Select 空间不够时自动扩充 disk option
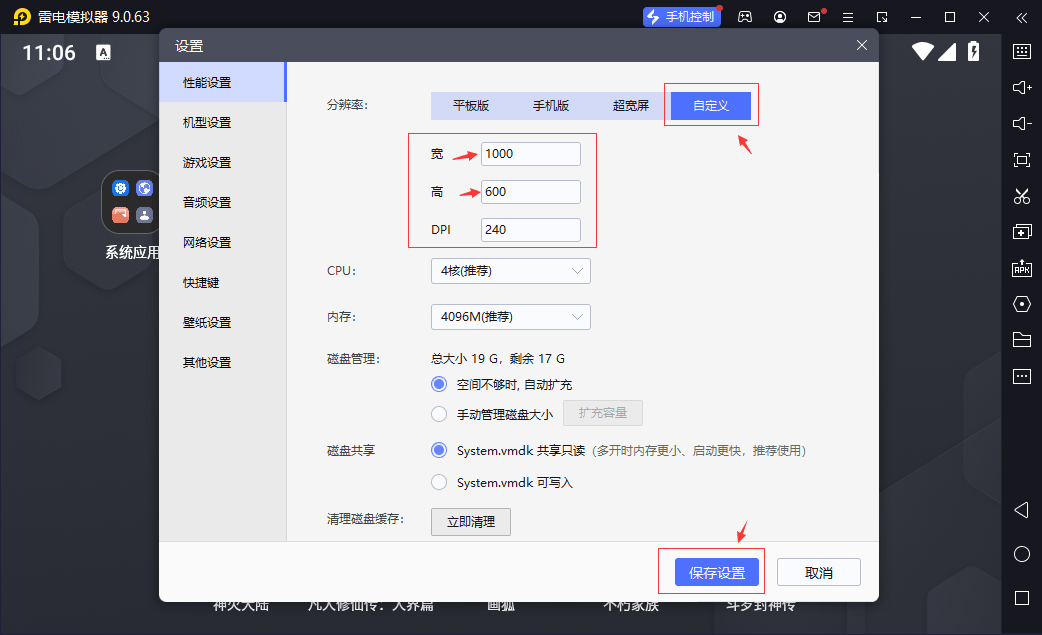The height and width of the screenshot is (635, 1042). point(438,384)
